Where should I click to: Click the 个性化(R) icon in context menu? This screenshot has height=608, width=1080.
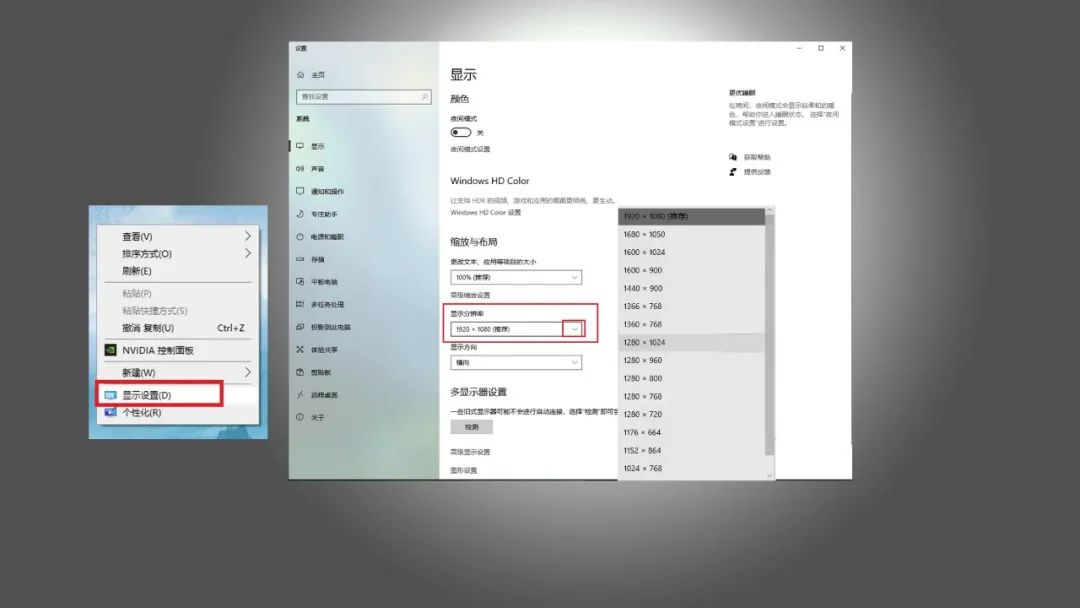tap(110, 412)
